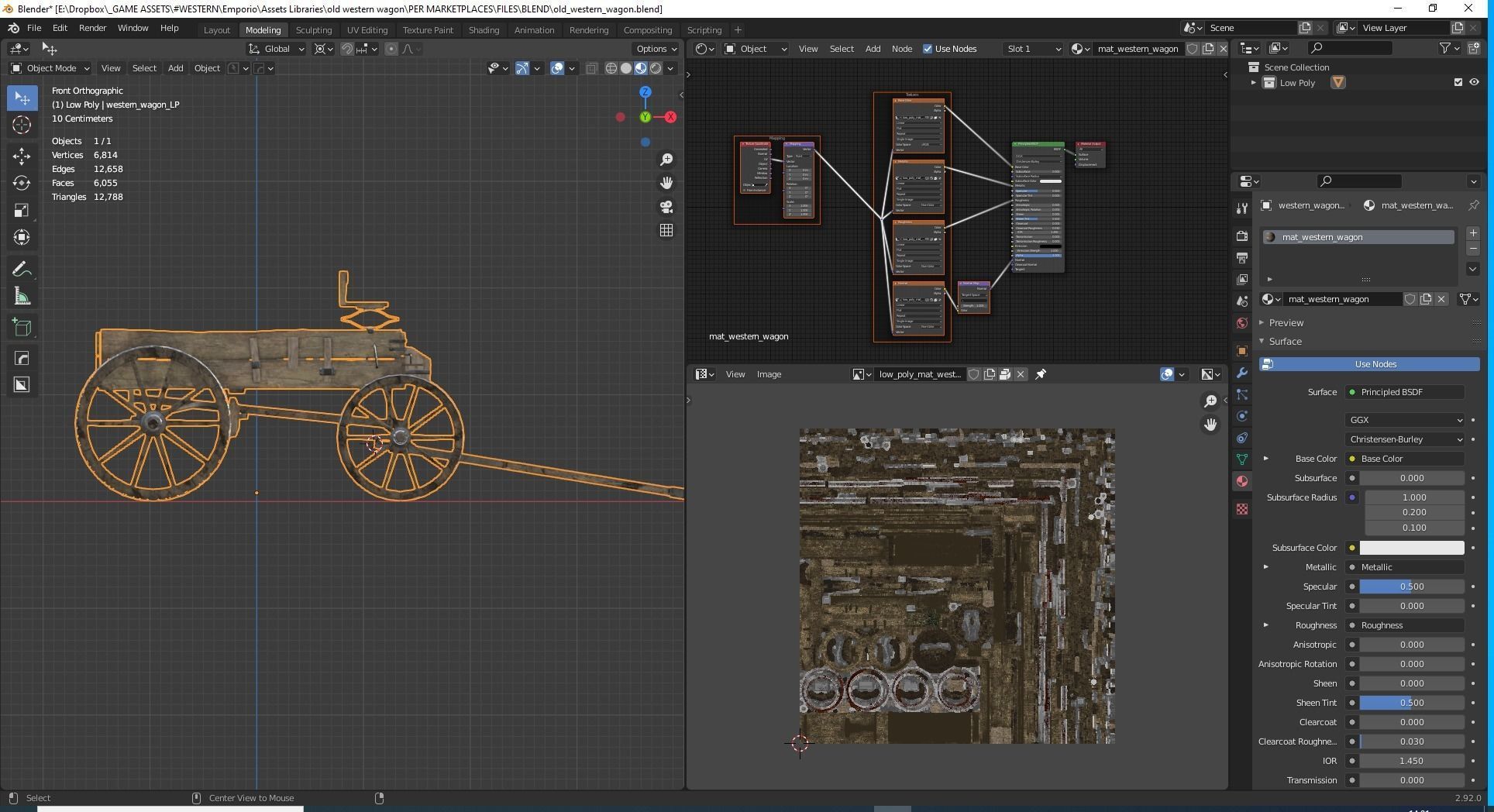Click the Add Cube tool
1494x812 pixels.
[22, 327]
